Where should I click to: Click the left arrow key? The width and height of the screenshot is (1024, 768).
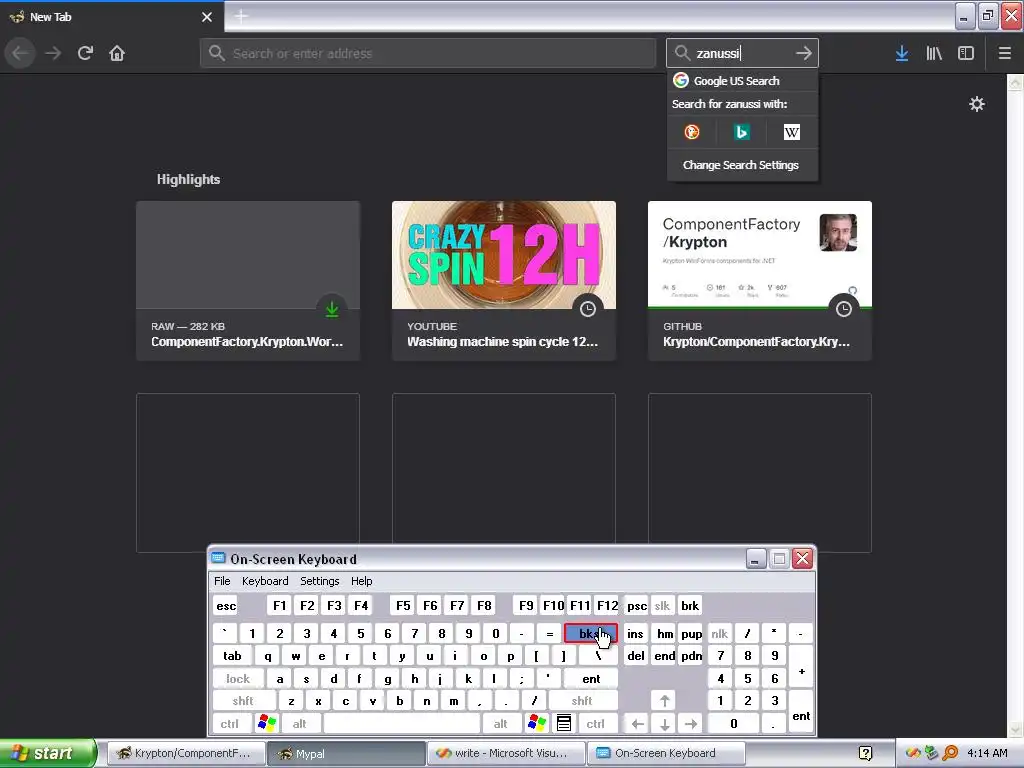point(638,724)
